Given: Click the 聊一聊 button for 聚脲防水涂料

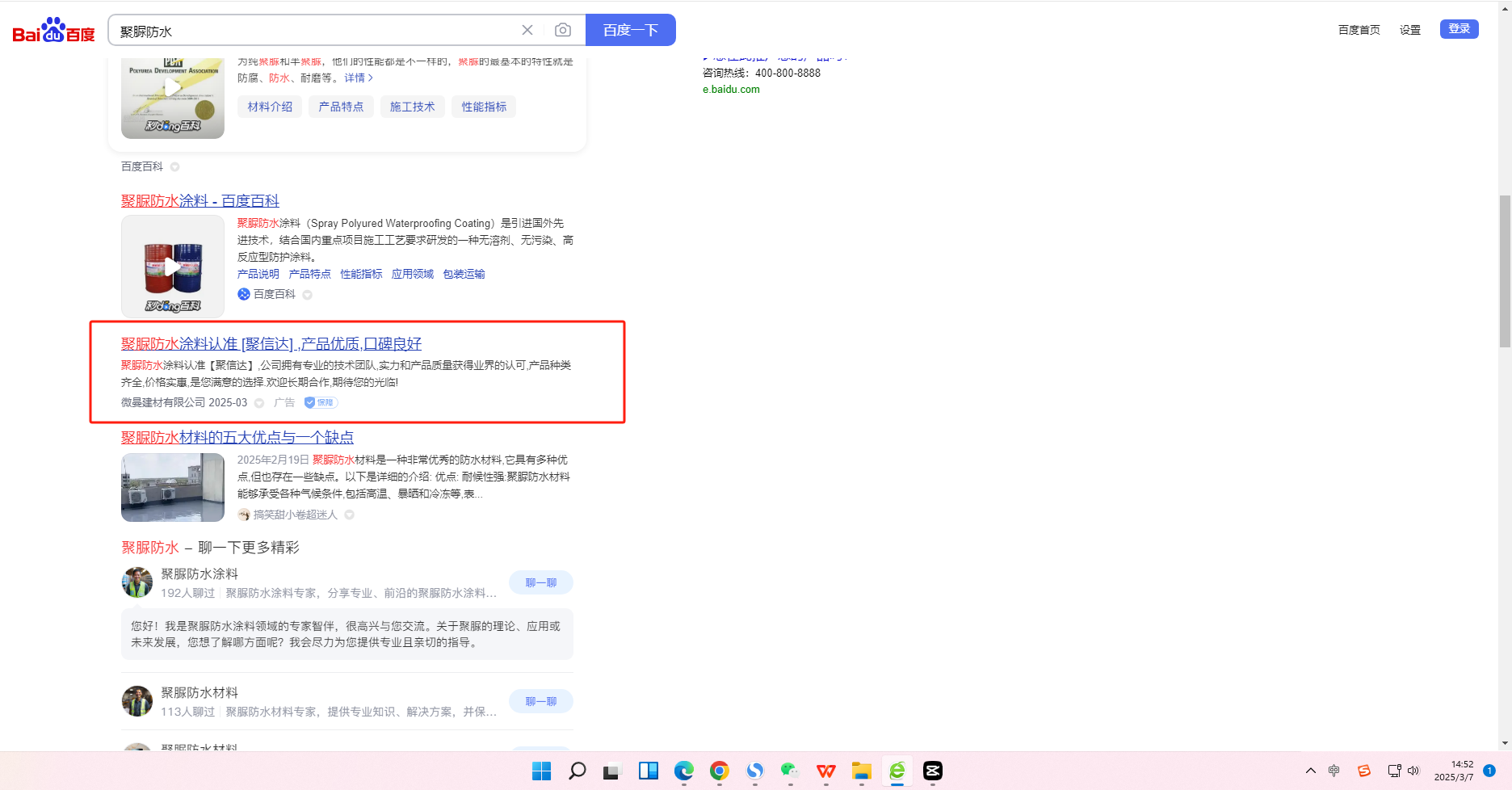Looking at the screenshot, I should point(540,582).
